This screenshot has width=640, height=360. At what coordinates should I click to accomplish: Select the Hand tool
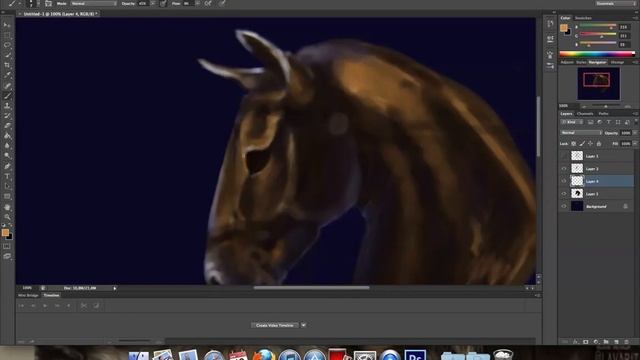click(x=7, y=207)
